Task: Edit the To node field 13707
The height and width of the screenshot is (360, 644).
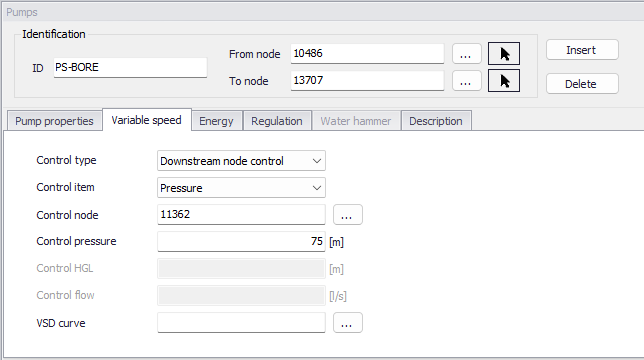Action: 367,80
